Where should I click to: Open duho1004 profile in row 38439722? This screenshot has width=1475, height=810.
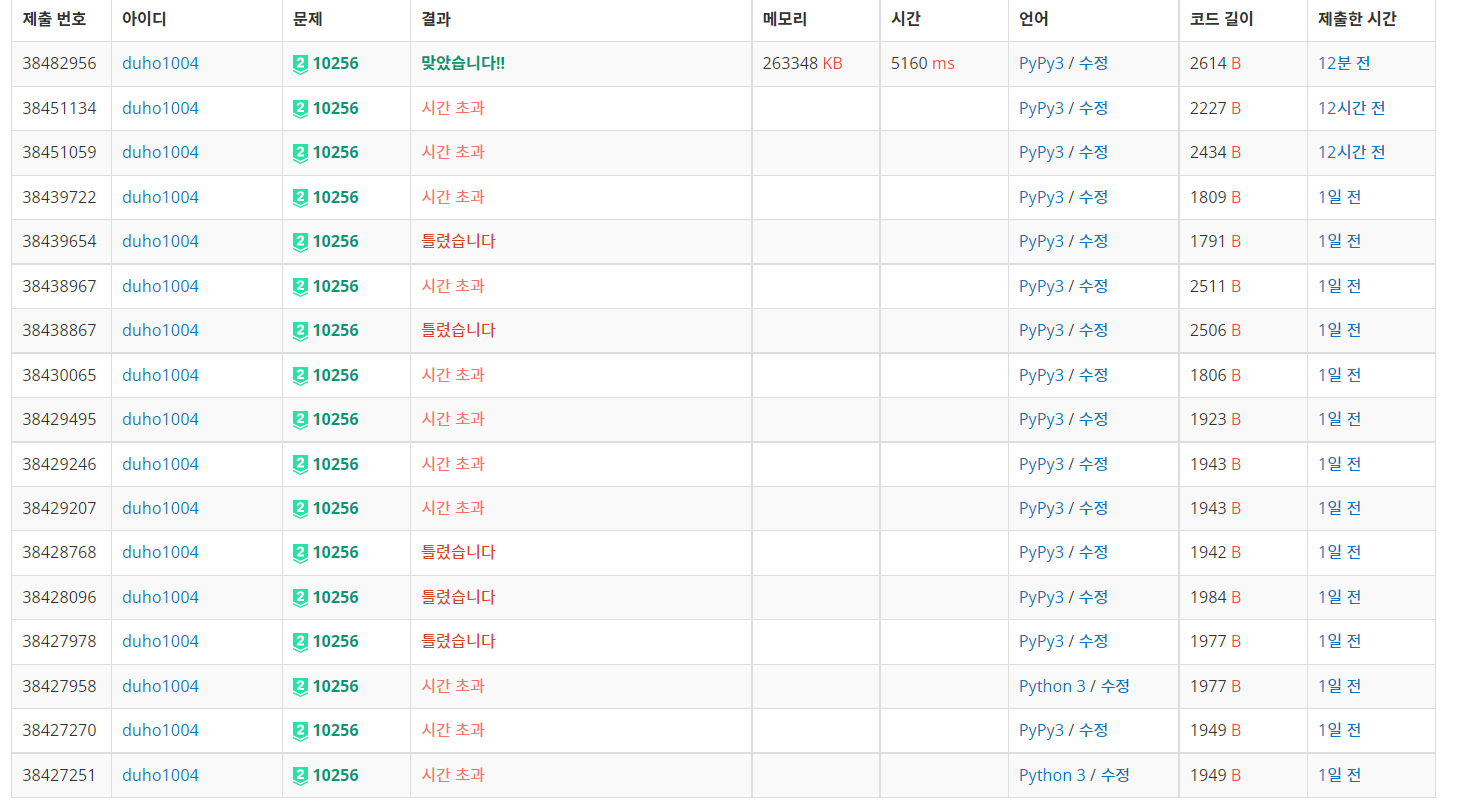pyautogui.click(x=160, y=197)
